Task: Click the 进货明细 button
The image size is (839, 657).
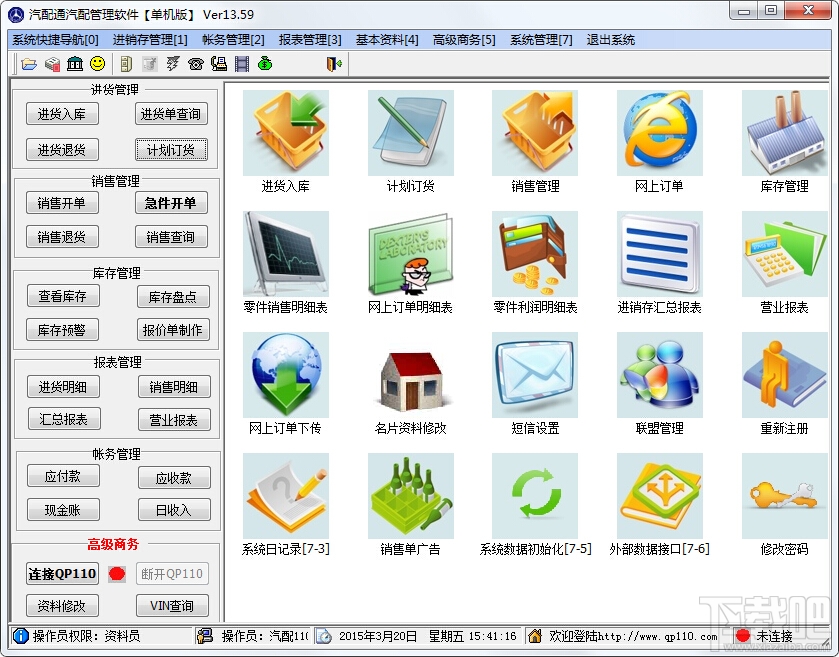Action: (63, 387)
